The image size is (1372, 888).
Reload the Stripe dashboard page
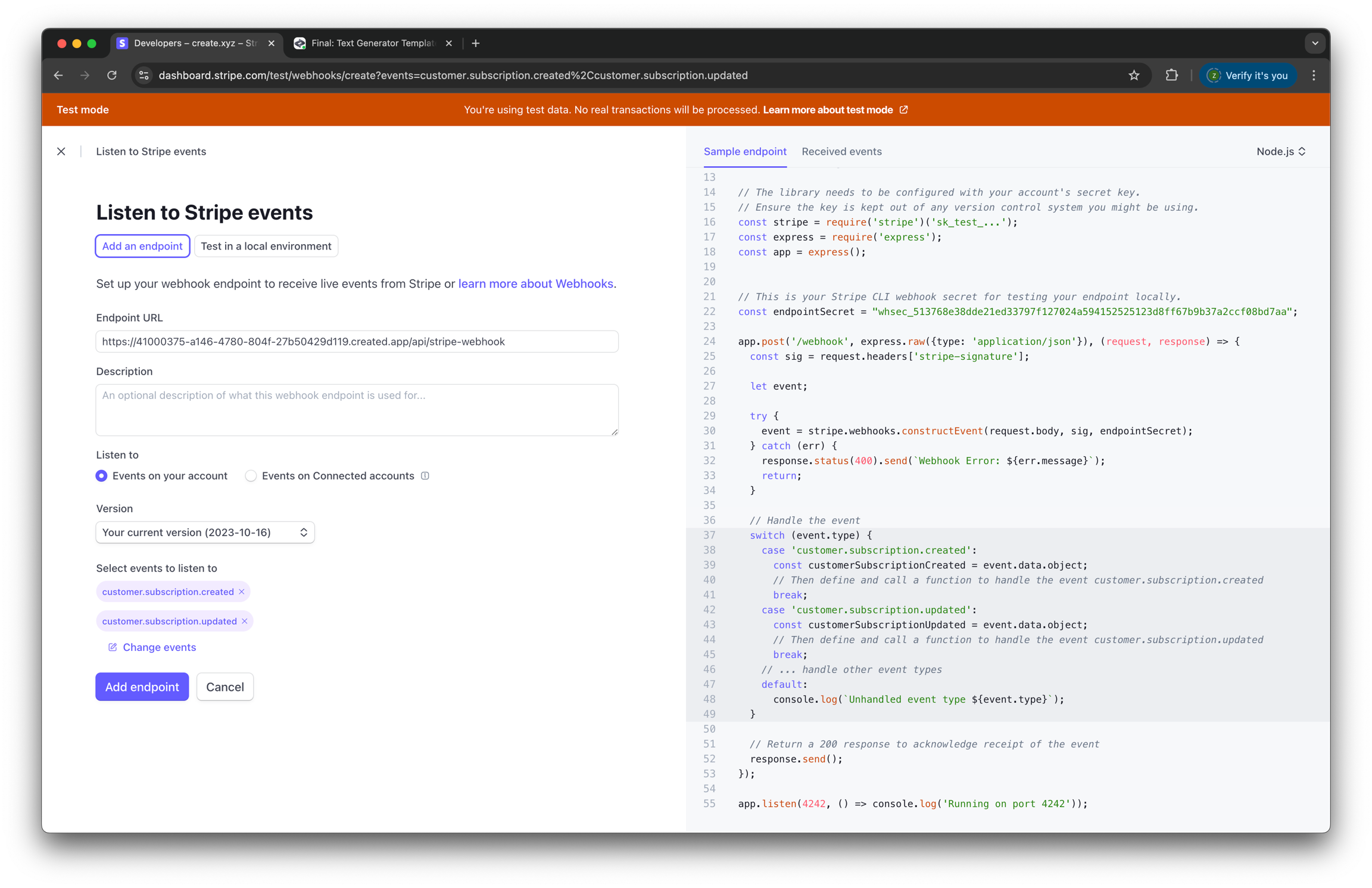click(x=112, y=75)
